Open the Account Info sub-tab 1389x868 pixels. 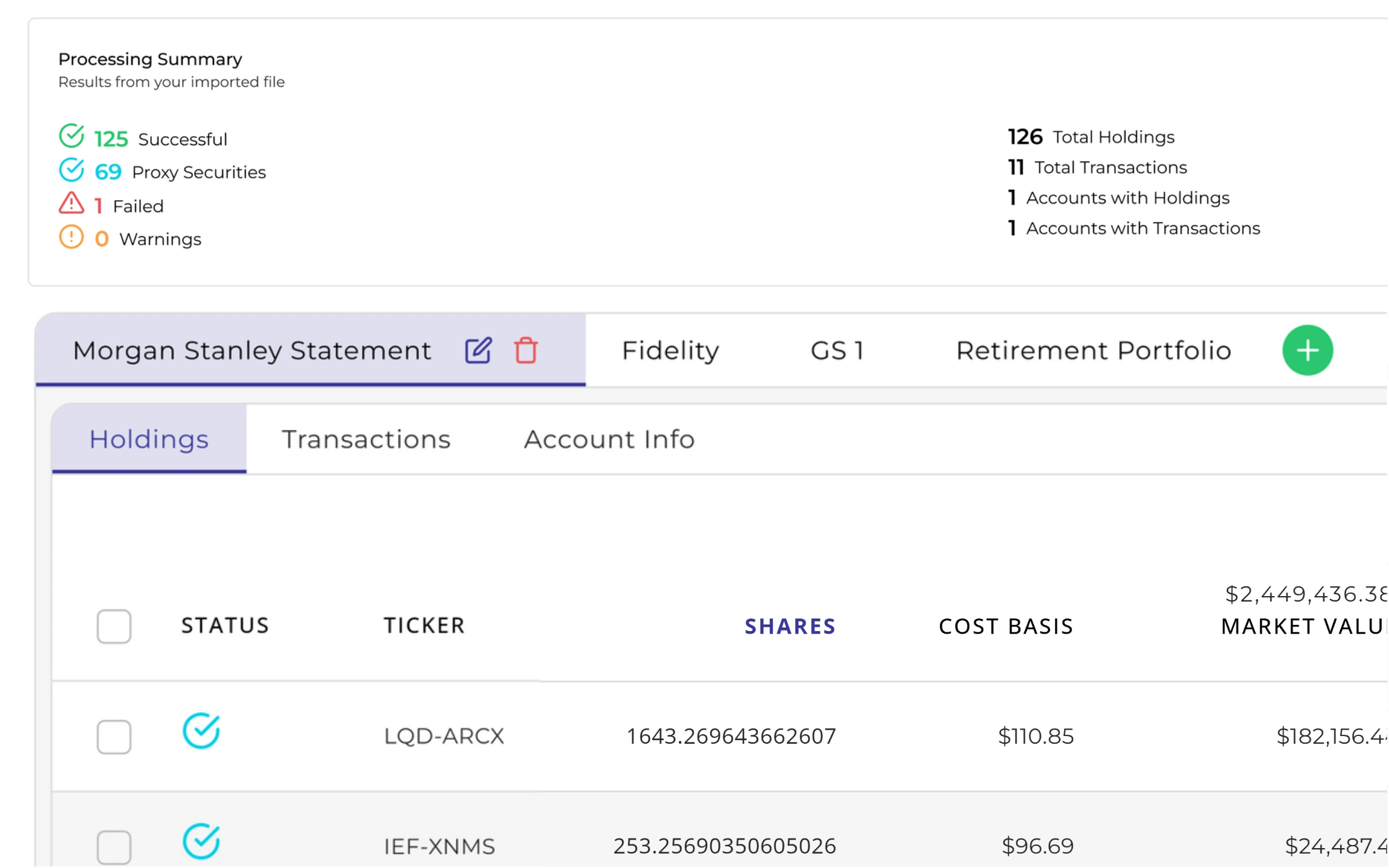coord(609,439)
